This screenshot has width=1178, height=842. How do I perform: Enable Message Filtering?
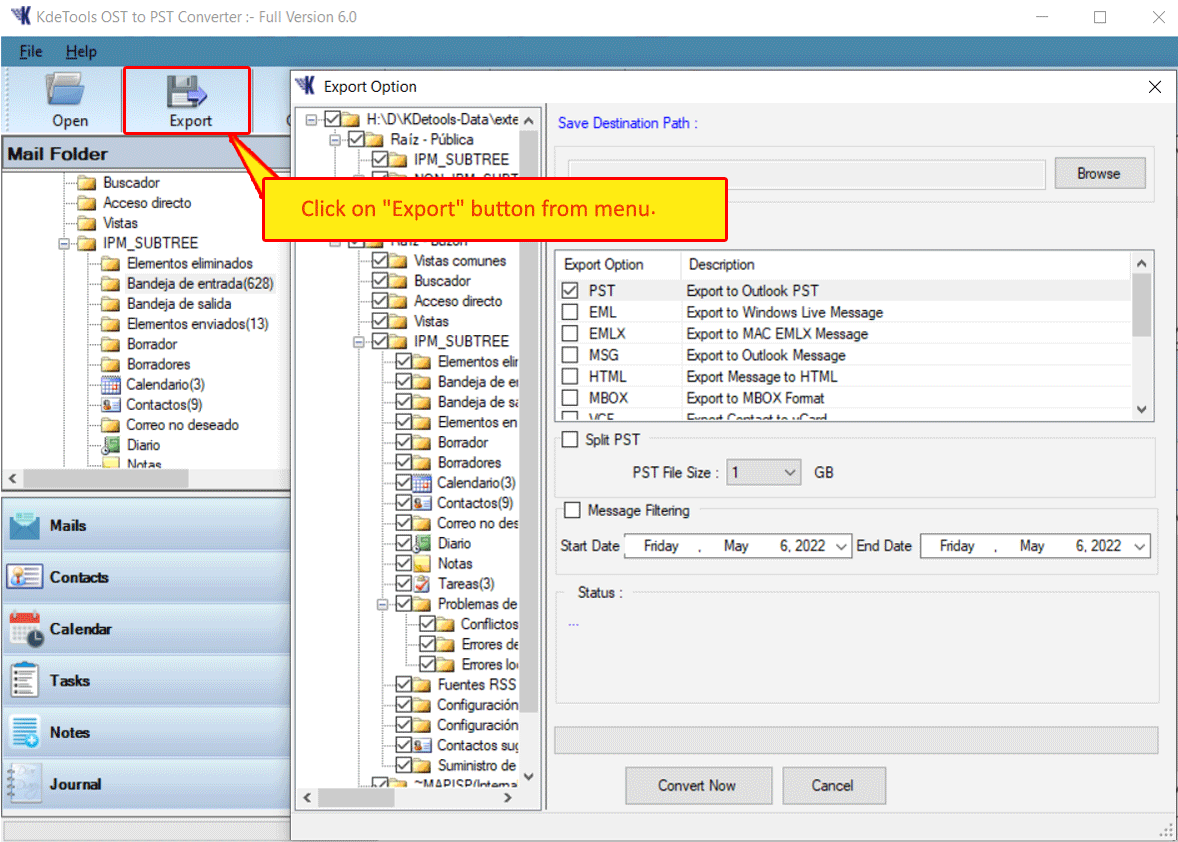(572, 510)
